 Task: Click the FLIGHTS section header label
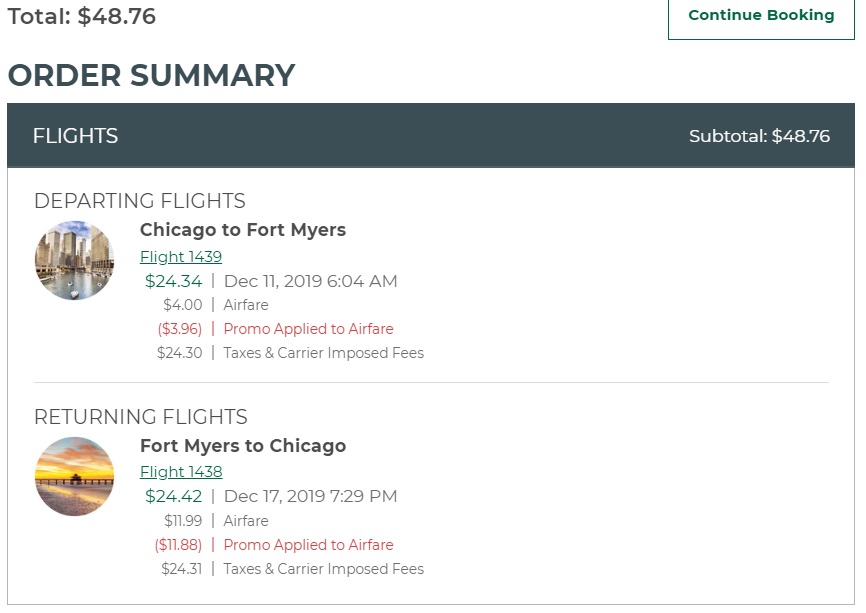75,136
